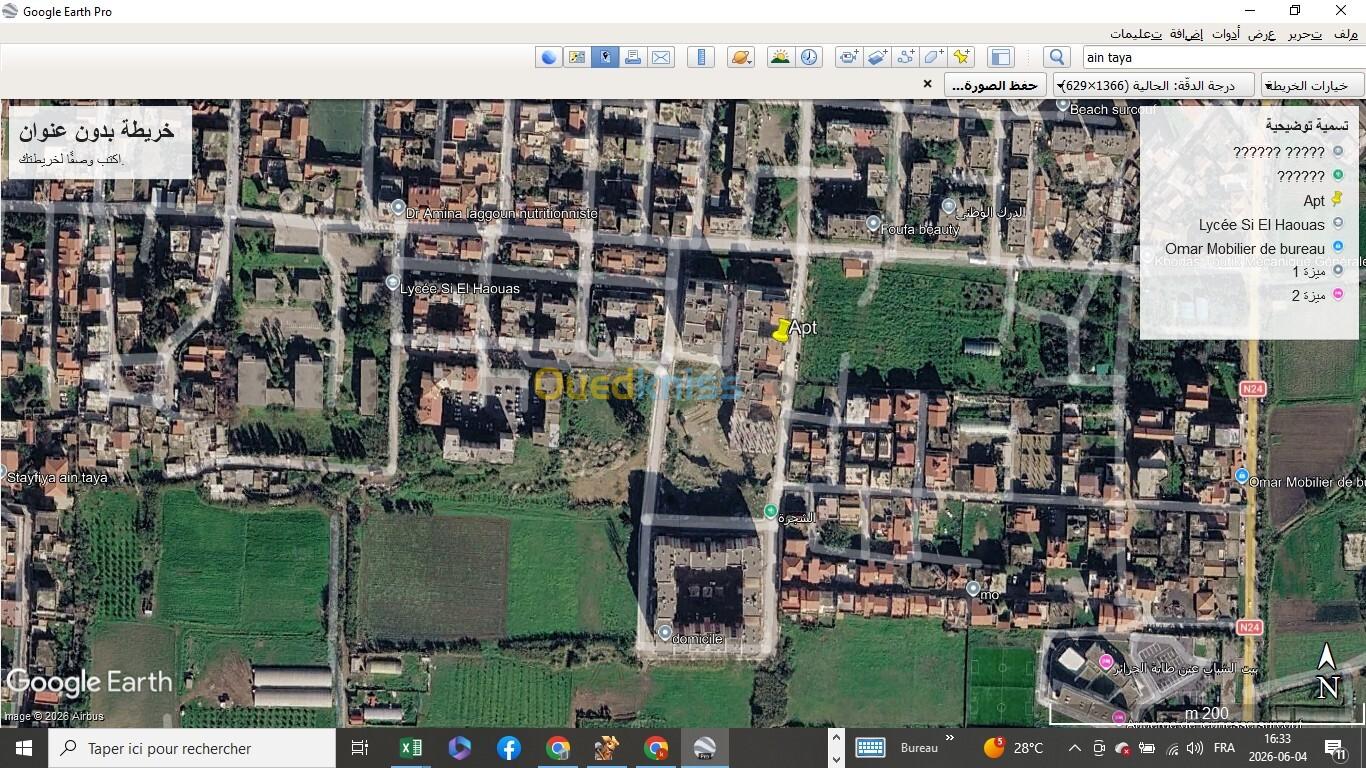
Task: Click the north arrow compass
Action: pos(1327,672)
